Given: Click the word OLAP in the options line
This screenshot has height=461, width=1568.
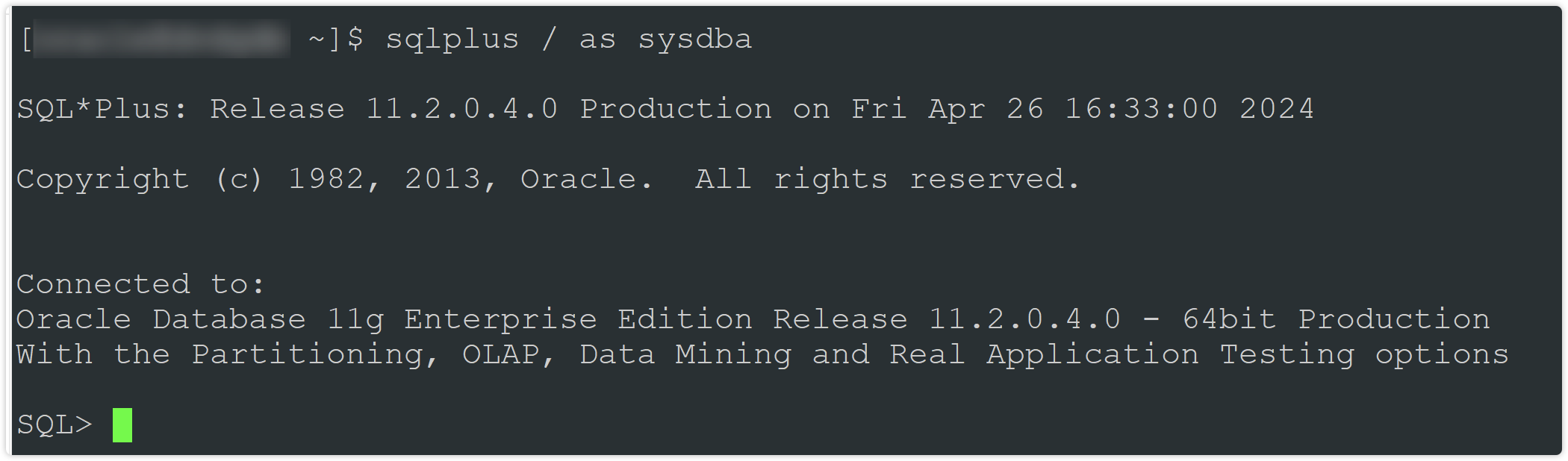Looking at the screenshot, I should 500,355.
